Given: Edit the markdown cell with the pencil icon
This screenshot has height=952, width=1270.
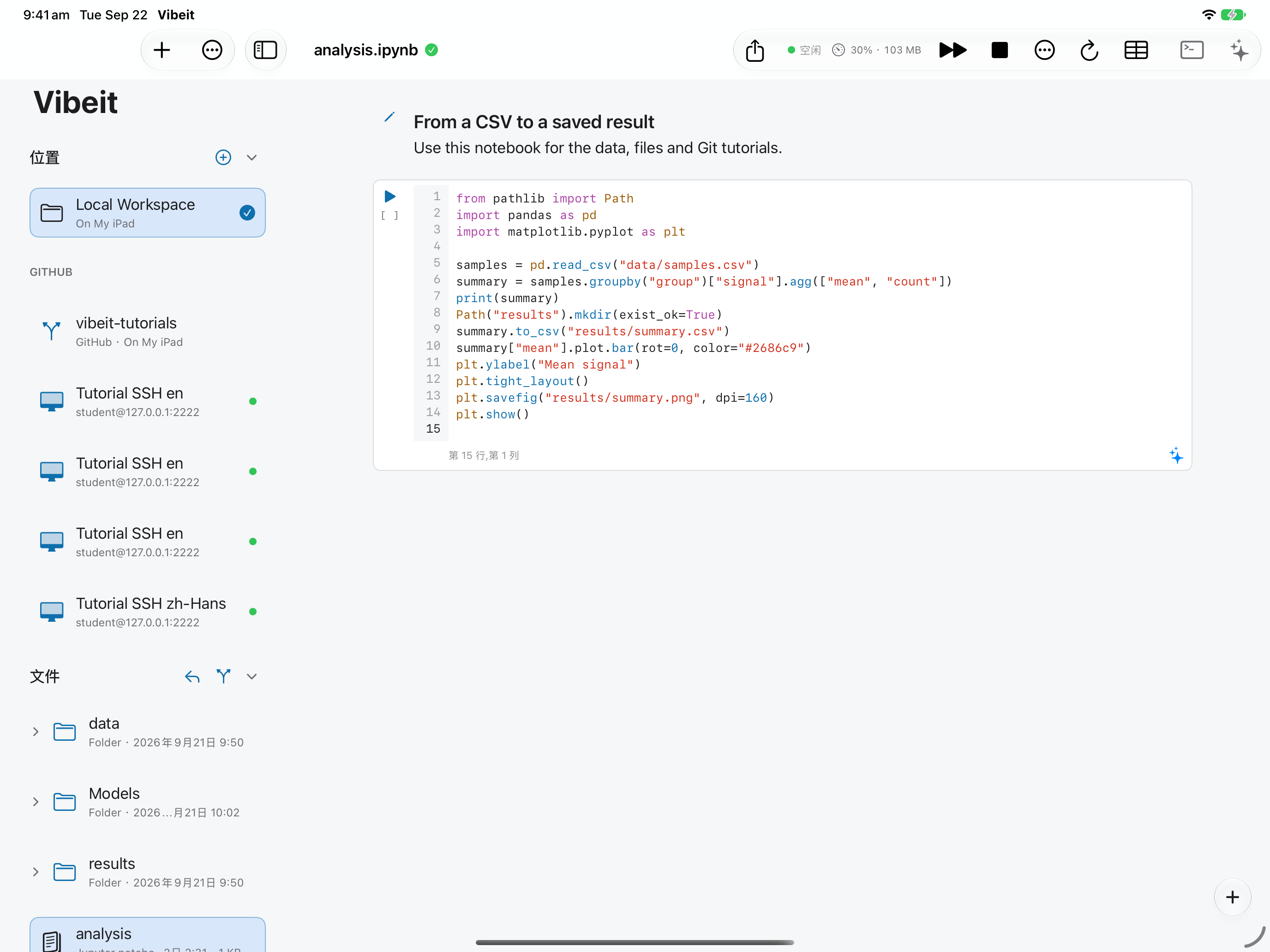Looking at the screenshot, I should (x=389, y=117).
